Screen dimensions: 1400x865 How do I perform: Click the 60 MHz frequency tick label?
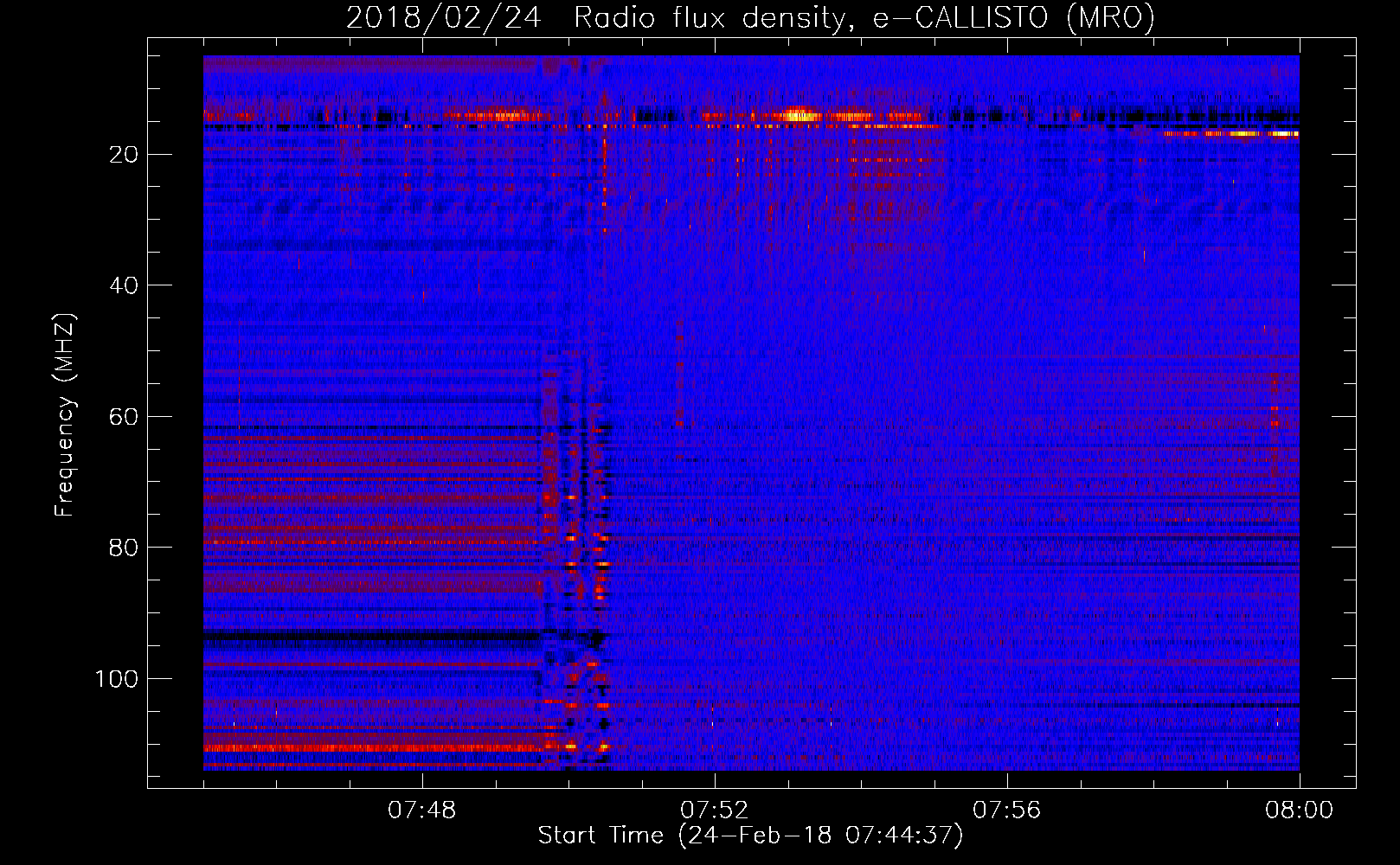pos(125,417)
